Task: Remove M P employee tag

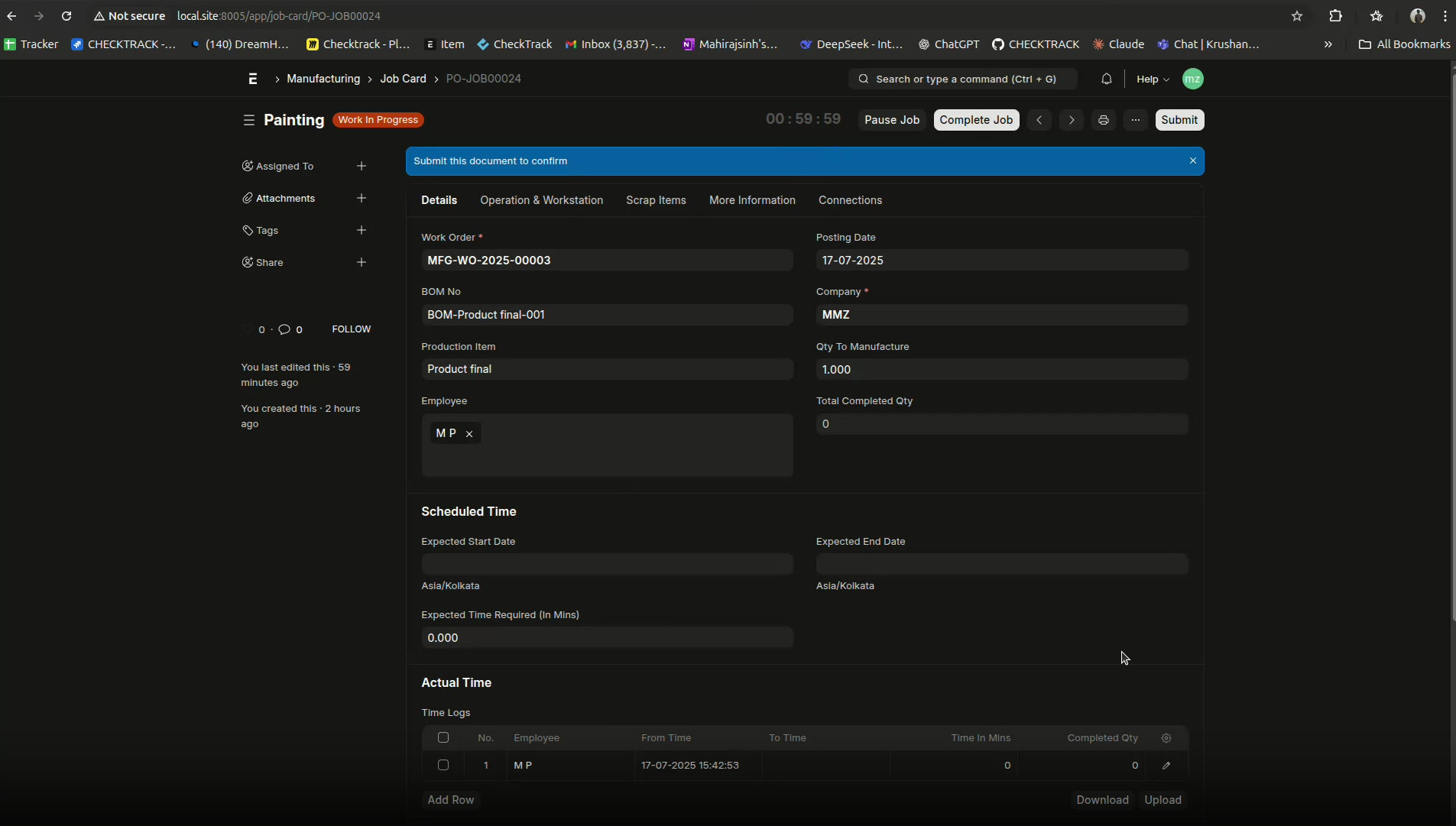Action: [x=469, y=434]
